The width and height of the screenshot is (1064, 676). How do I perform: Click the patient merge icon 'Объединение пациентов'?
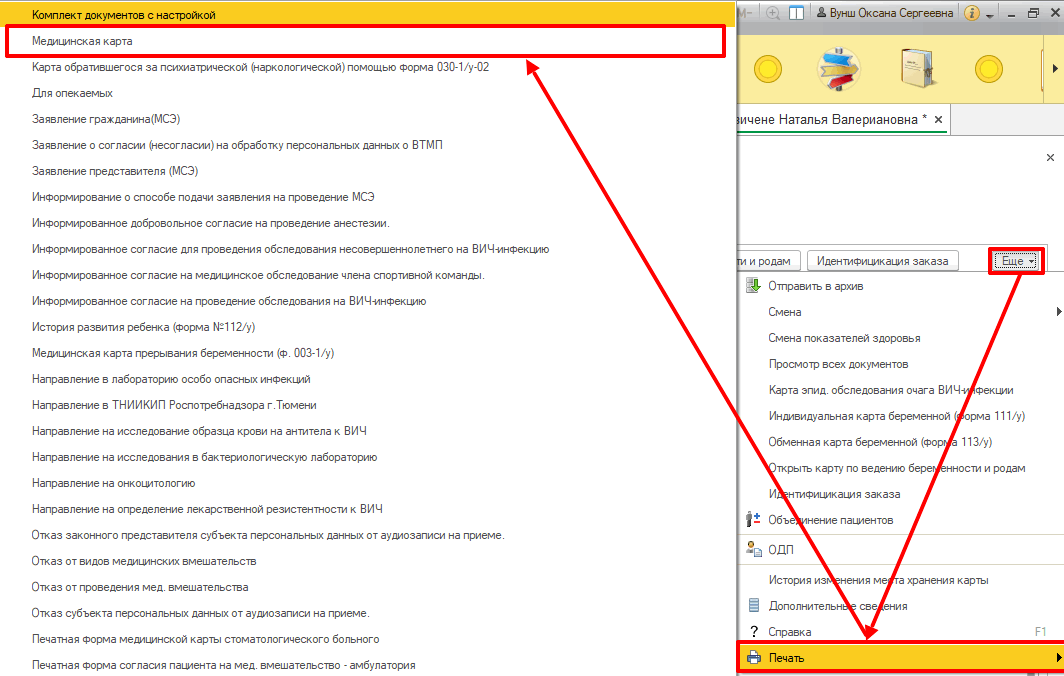[754, 520]
